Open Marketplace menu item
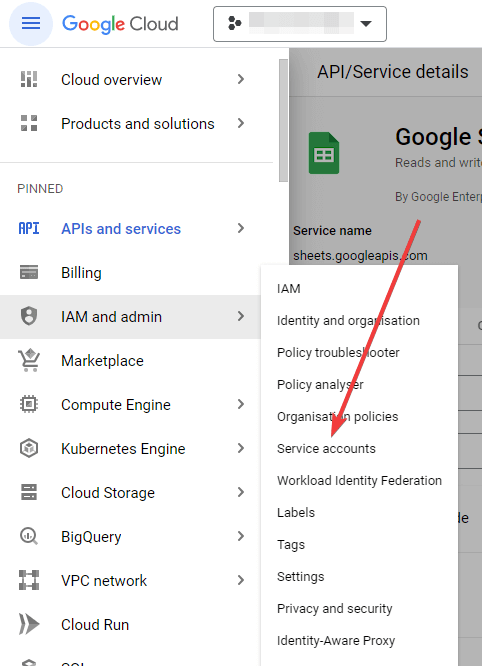 pos(102,361)
